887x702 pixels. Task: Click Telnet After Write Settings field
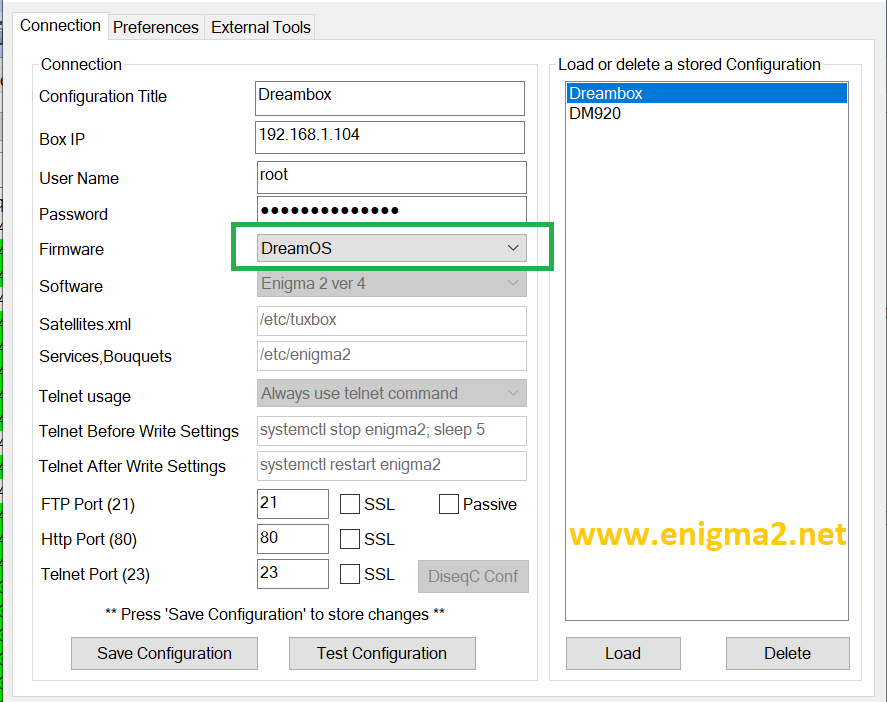click(x=391, y=466)
